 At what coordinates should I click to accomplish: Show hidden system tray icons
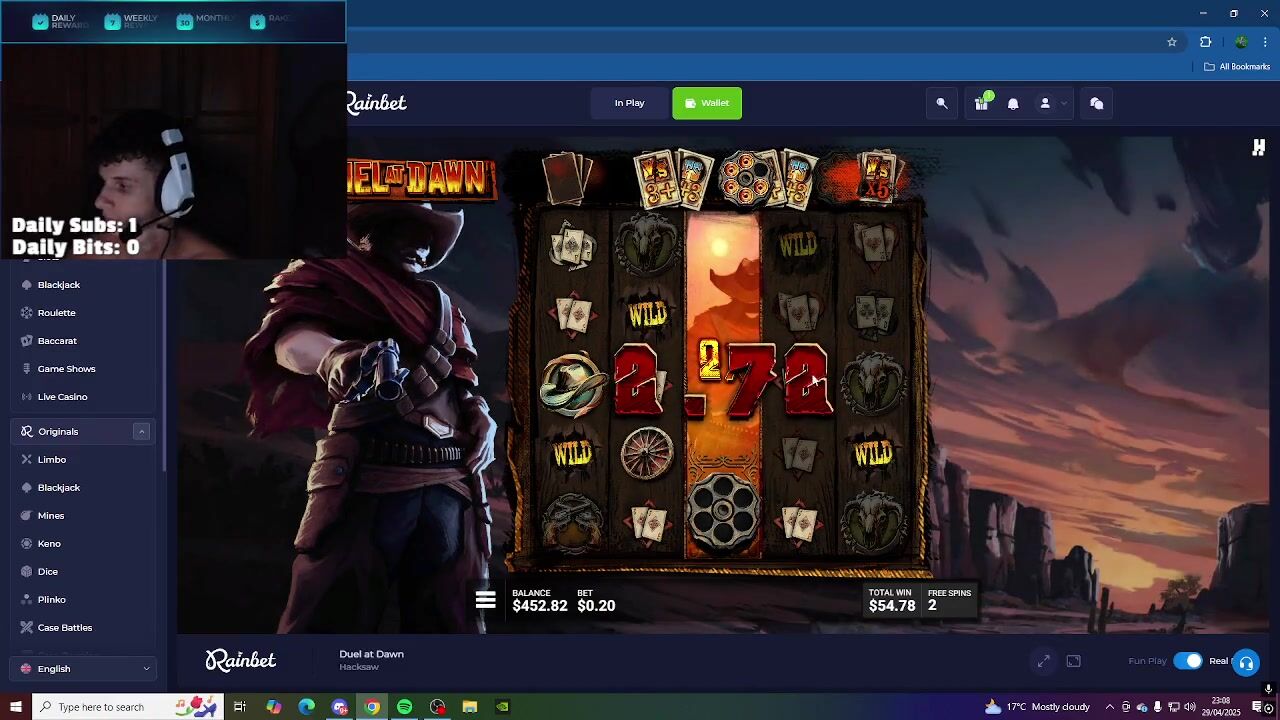(x=1109, y=707)
